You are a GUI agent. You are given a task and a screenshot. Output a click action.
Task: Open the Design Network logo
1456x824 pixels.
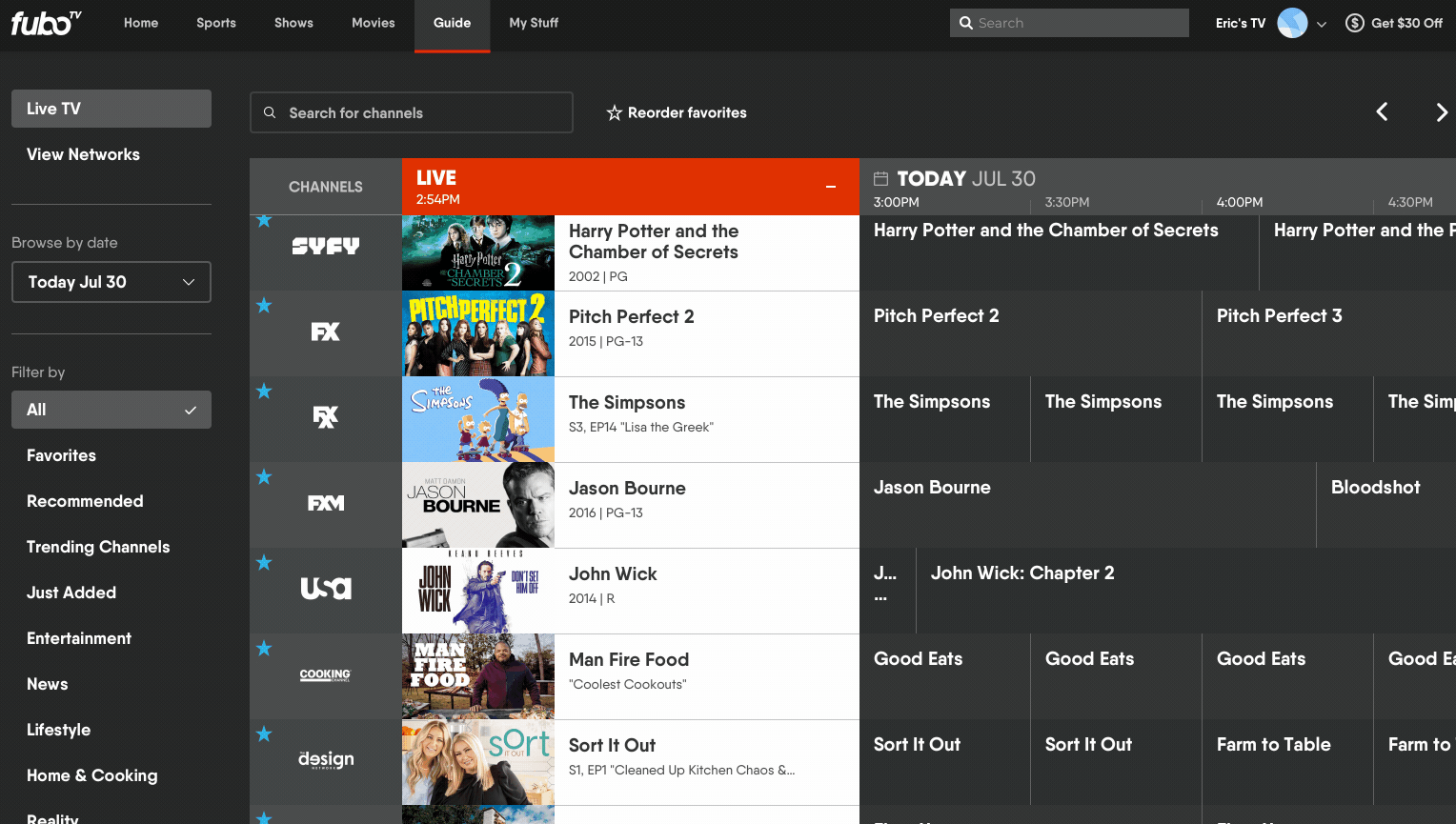pyautogui.click(x=326, y=759)
